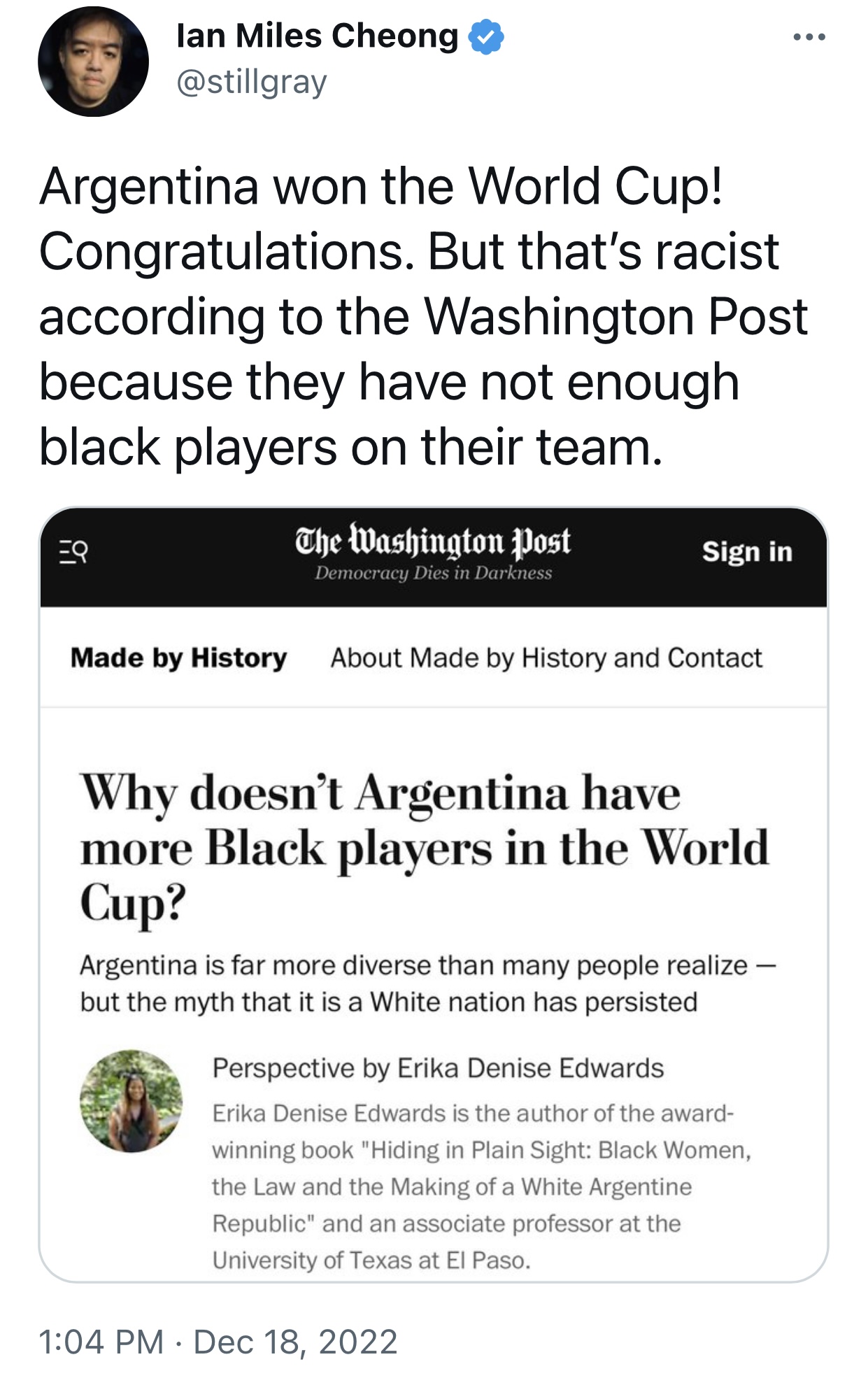Click the author bio text paragraph

[x=473, y=1186]
